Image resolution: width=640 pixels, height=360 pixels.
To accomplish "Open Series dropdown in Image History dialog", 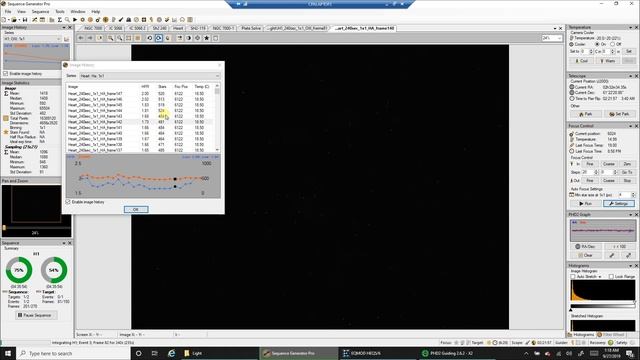I will pyautogui.click(x=150, y=76).
